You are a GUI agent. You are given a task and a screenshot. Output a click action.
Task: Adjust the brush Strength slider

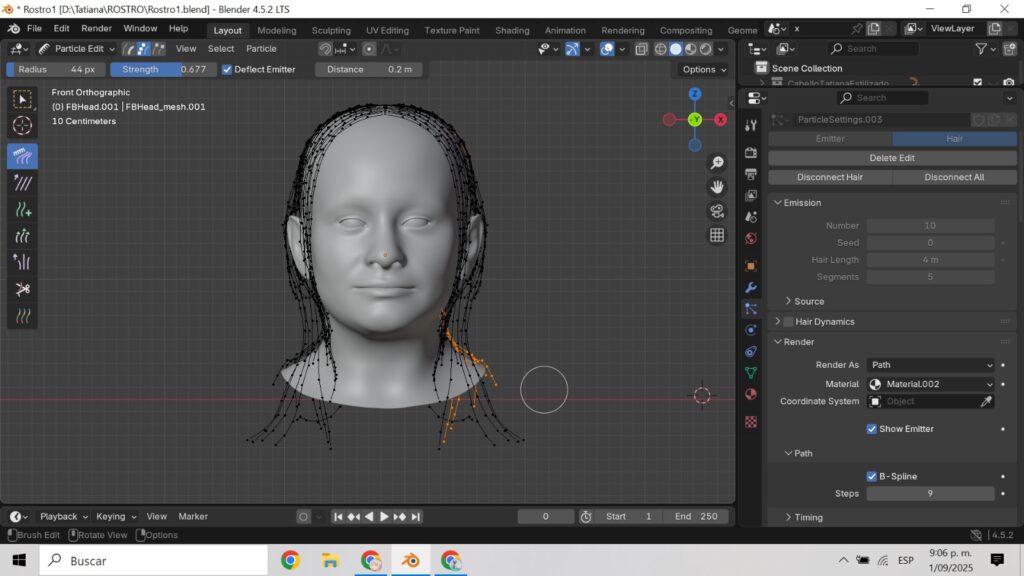[x=161, y=69]
